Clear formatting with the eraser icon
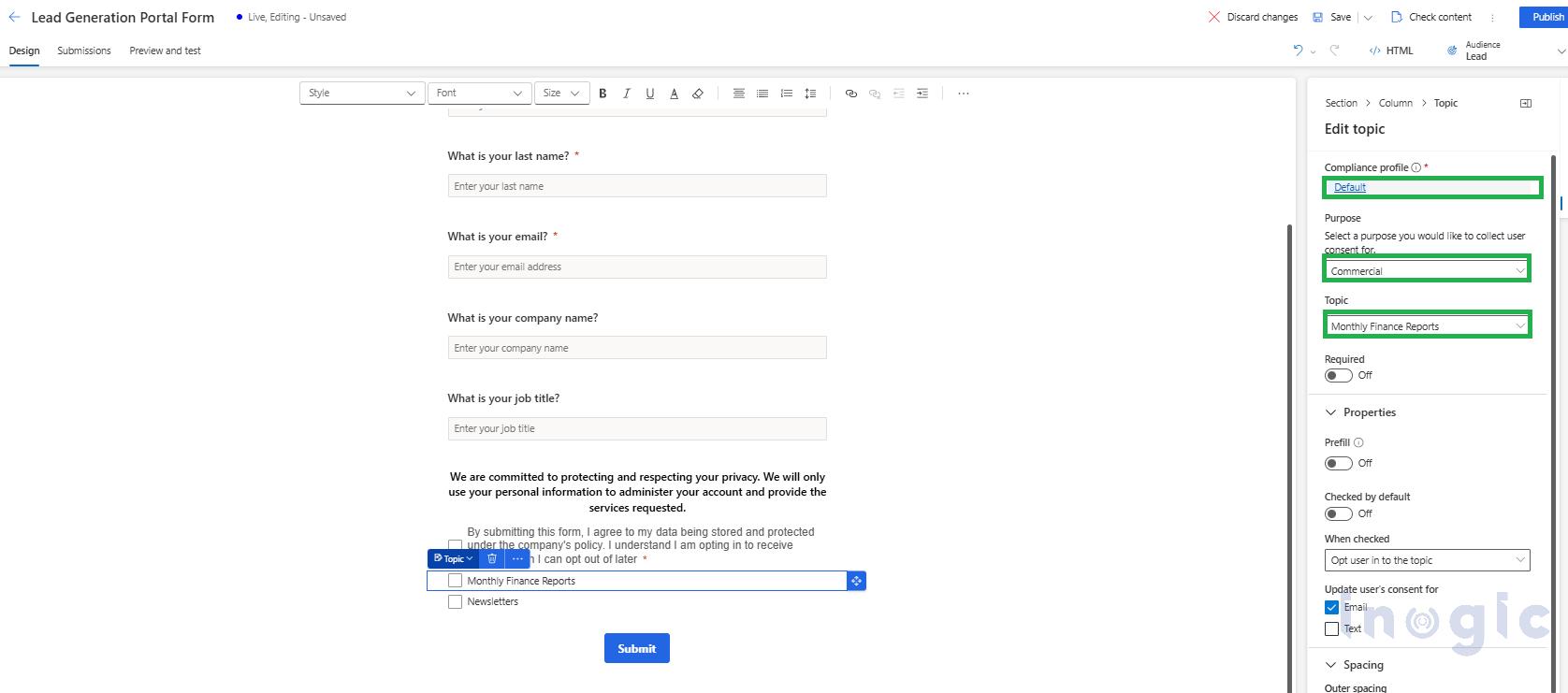Screen dimensions: 1568x693 point(698,94)
